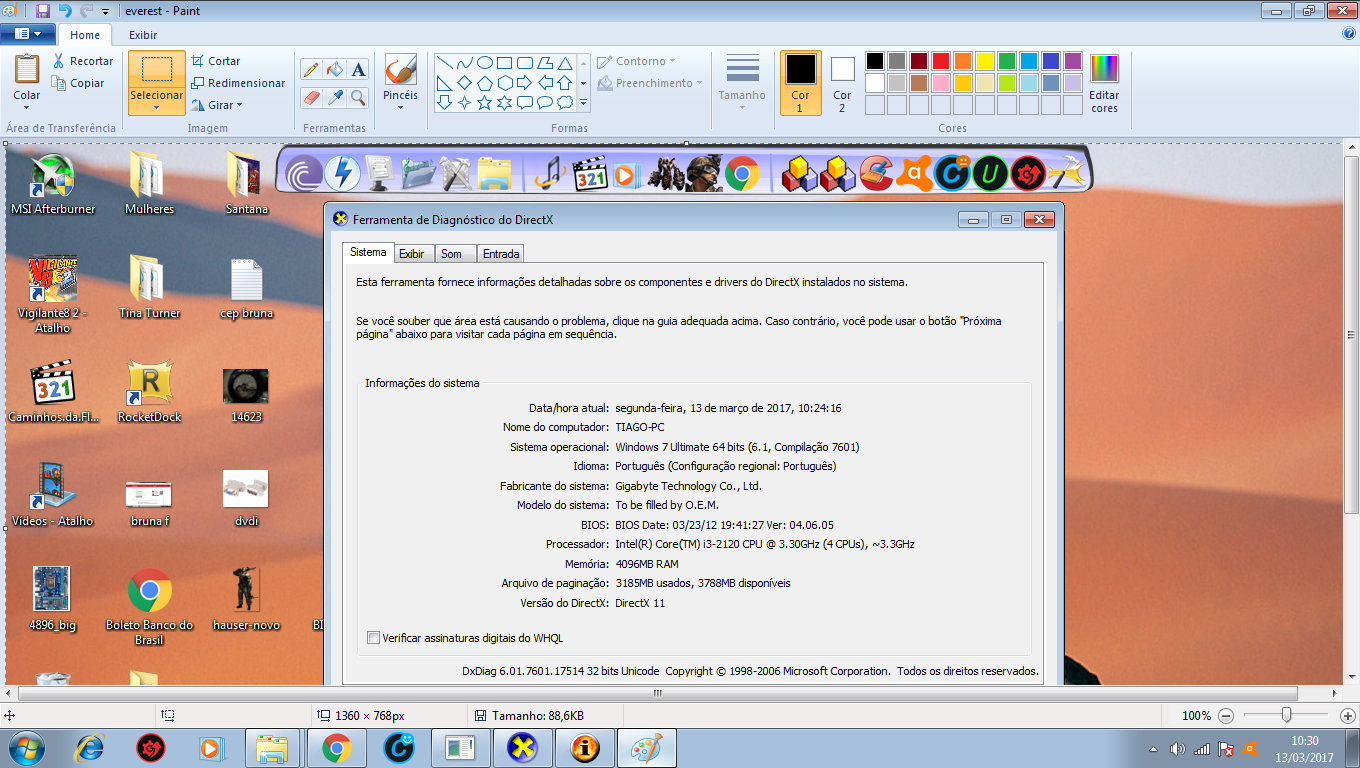1360x768 pixels.
Task: Pick the yellow color swatch
Action: 985,61
